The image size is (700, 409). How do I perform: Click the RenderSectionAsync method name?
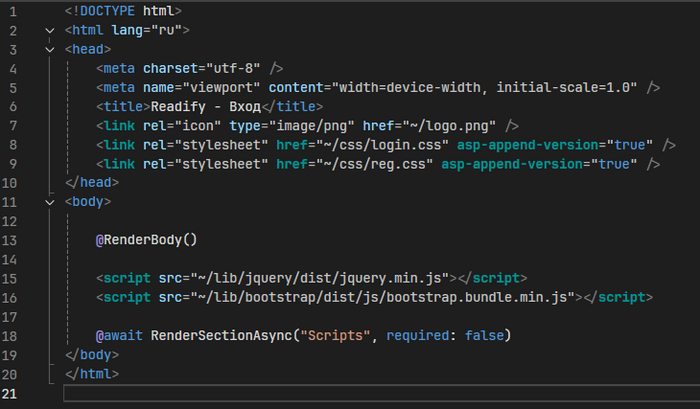[206, 335]
